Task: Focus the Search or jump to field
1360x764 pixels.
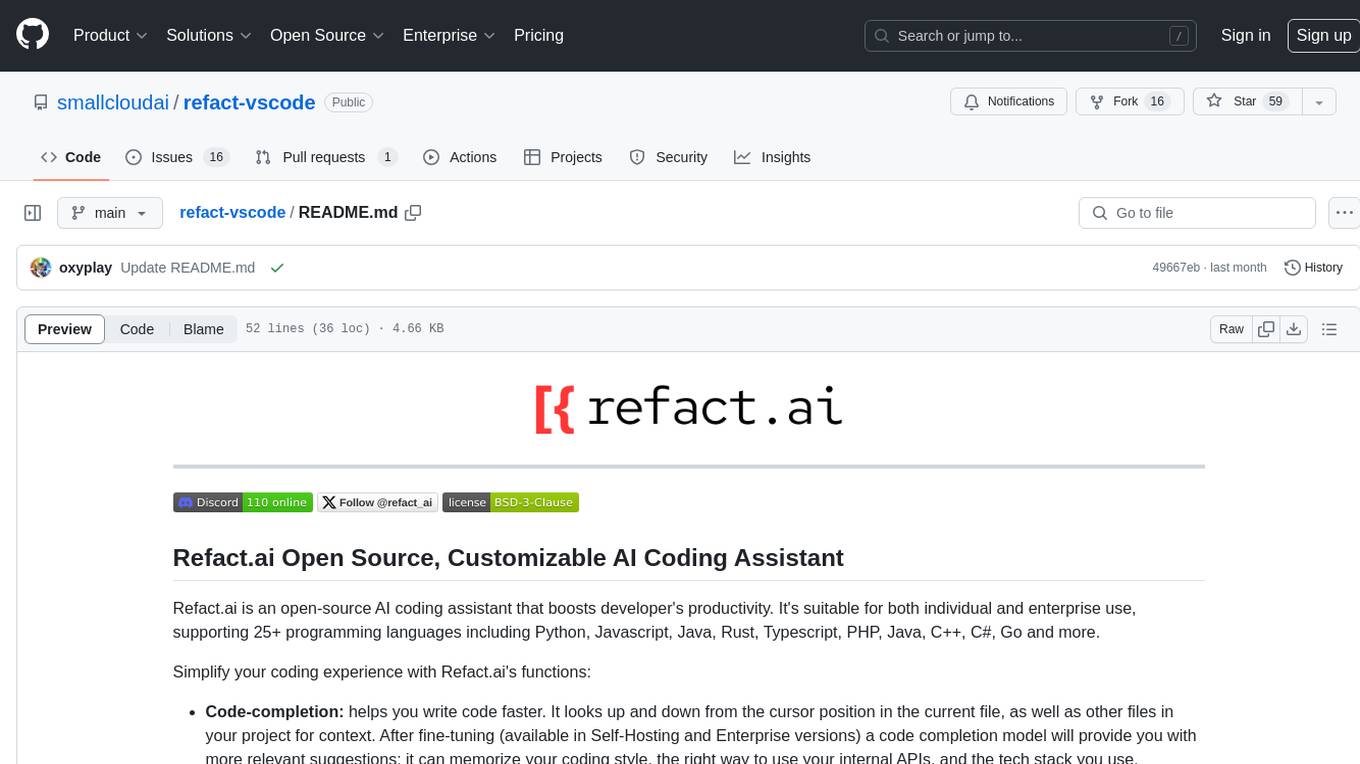Action: click(x=1031, y=35)
